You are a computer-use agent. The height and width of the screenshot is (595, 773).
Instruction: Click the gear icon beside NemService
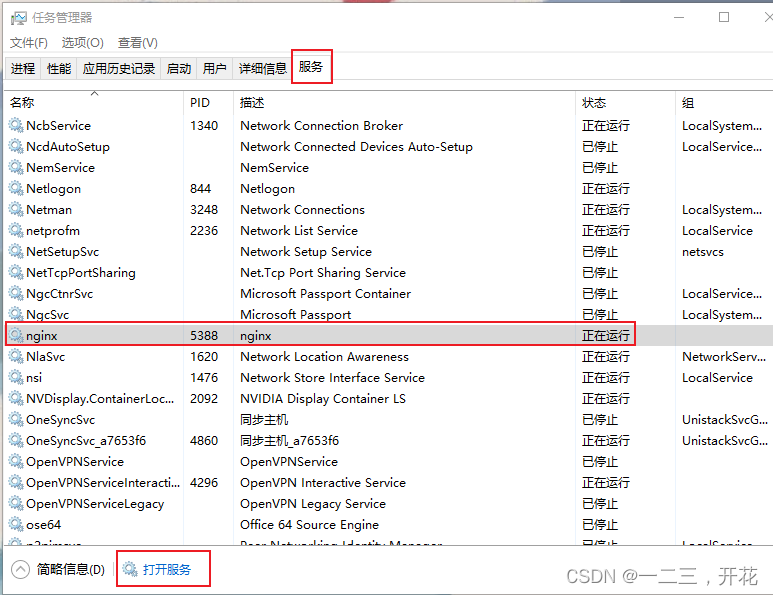[16, 168]
